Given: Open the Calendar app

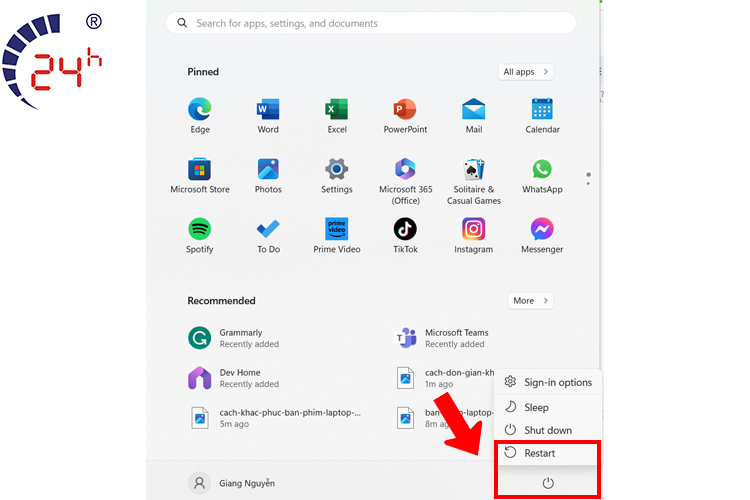Looking at the screenshot, I should 542,115.
